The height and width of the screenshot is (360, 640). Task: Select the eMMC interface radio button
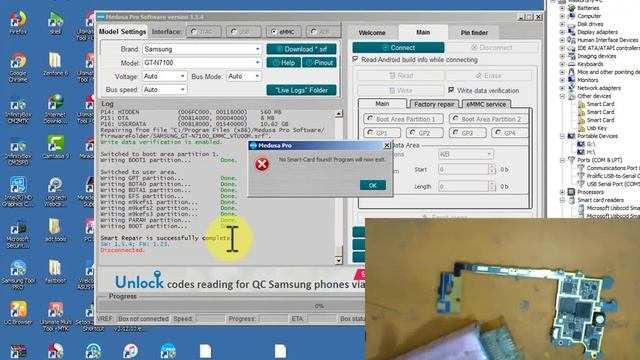(274, 31)
